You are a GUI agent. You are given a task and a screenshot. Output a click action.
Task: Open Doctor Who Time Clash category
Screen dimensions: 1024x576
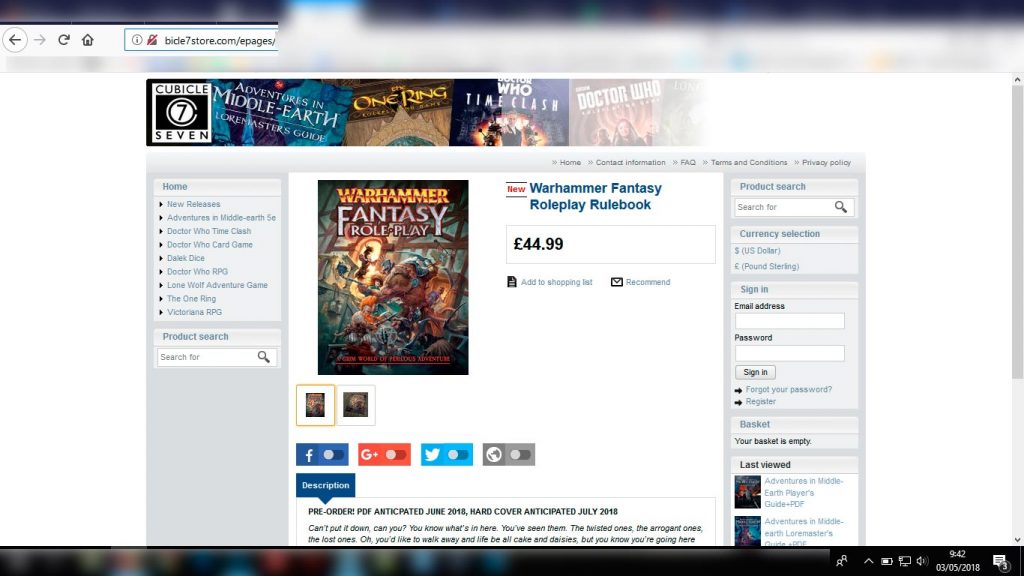(x=209, y=231)
